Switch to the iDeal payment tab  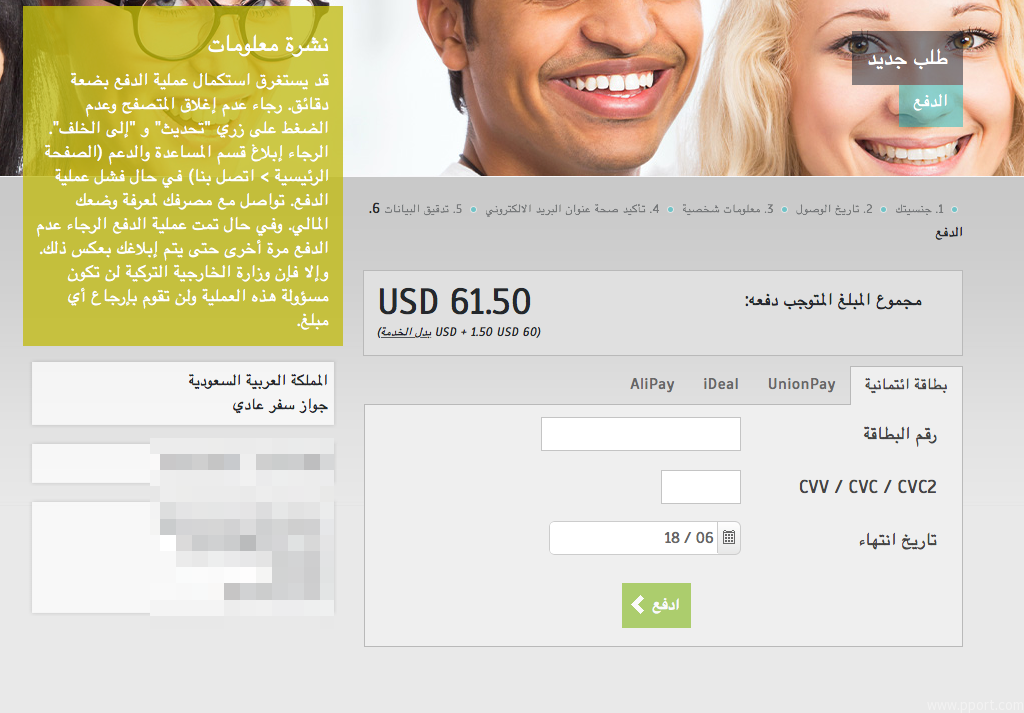[x=720, y=385]
